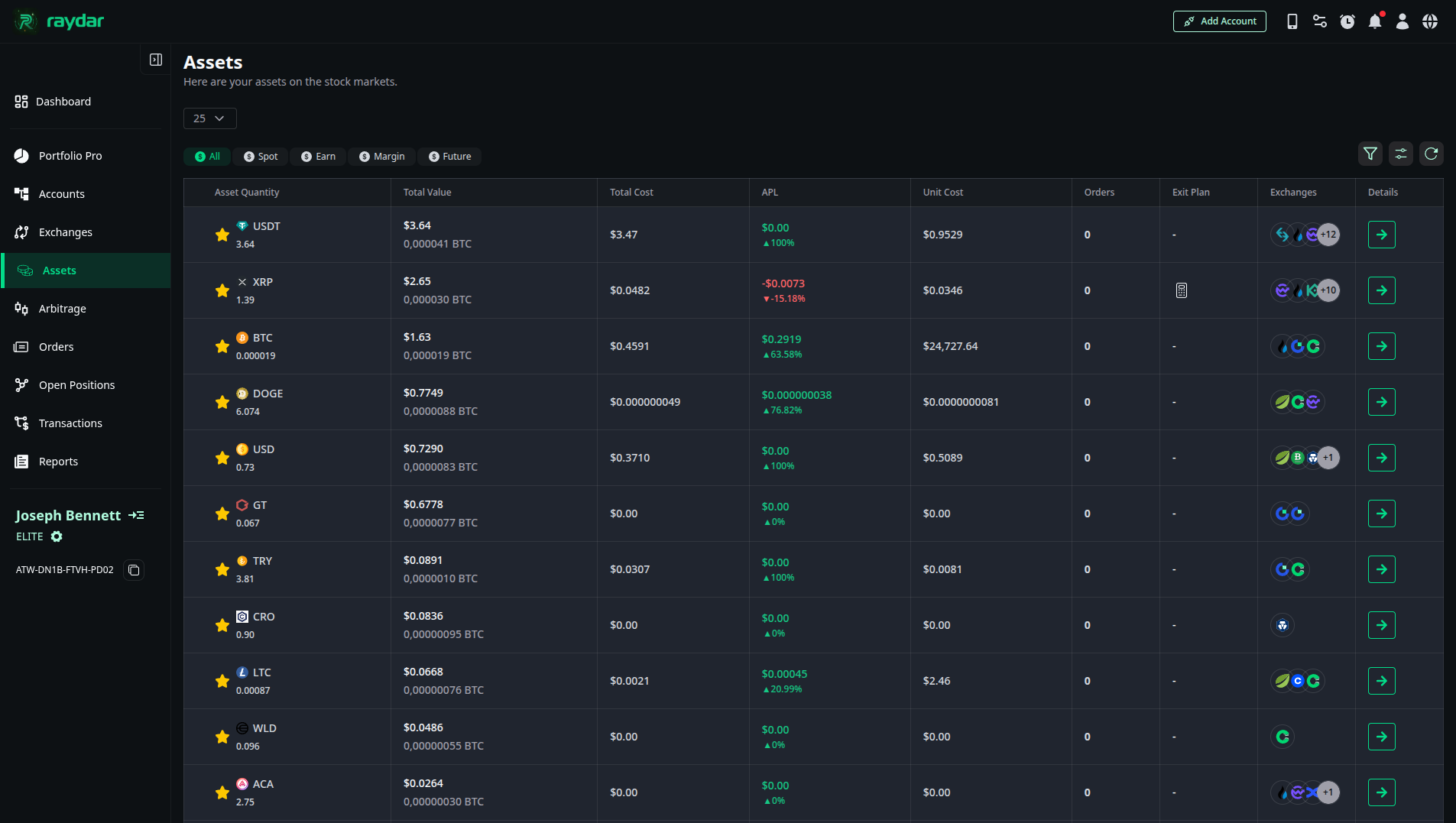Click the Add Account button
This screenshot has height=823, width=1456.
[x=1219, y=21]
